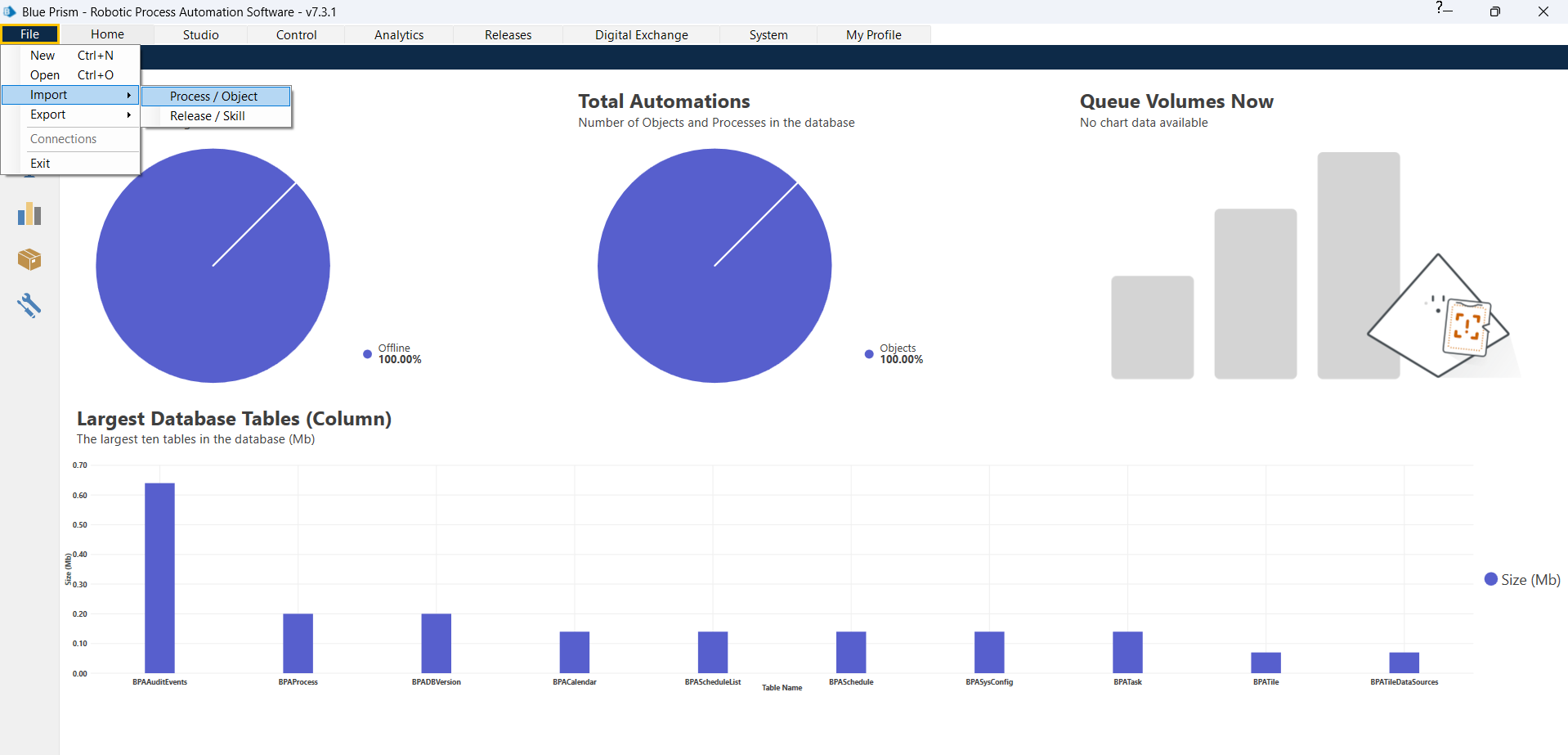The image size is (1568, 755).
Task: Open the wrench system settings sidebar icon
Action: [x=29, y=306]
